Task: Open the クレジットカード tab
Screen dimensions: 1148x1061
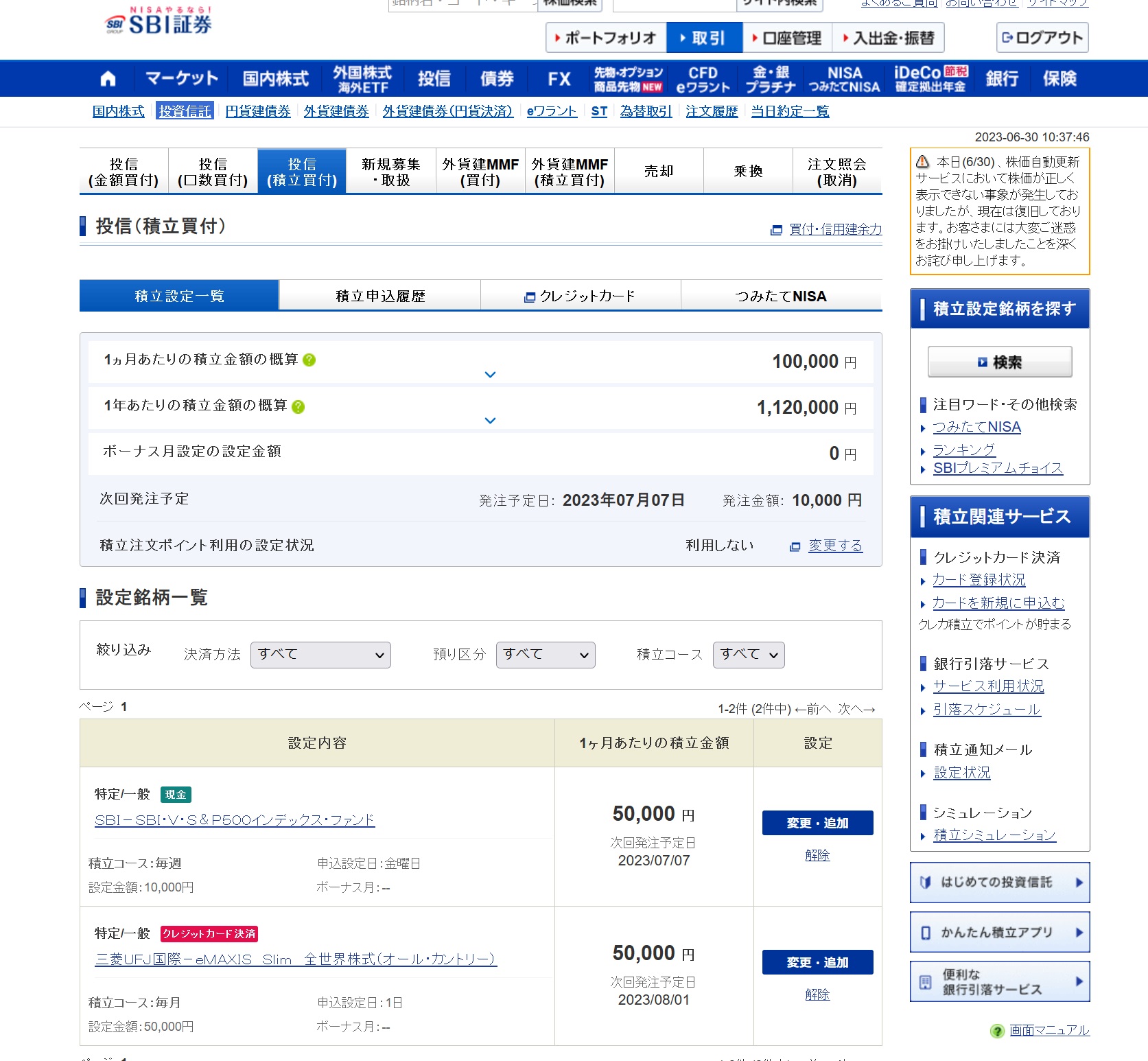Action: click(581, 296)
